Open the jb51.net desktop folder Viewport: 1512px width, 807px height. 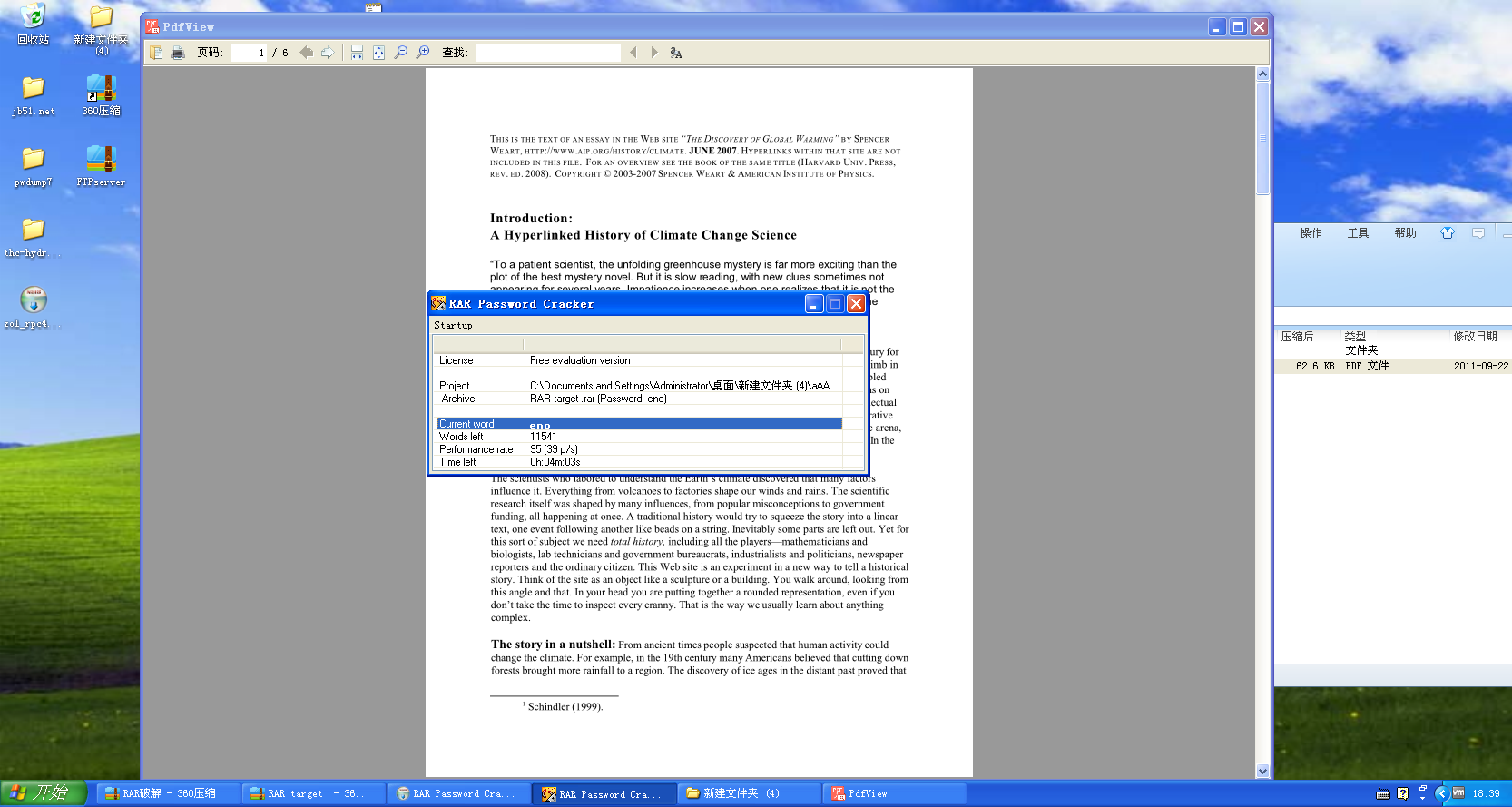click(33, 95)
